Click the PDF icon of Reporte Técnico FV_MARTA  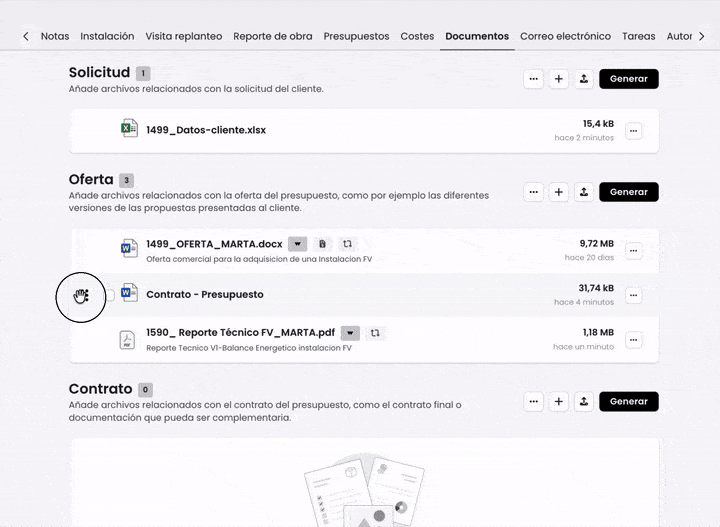[127, 340]
